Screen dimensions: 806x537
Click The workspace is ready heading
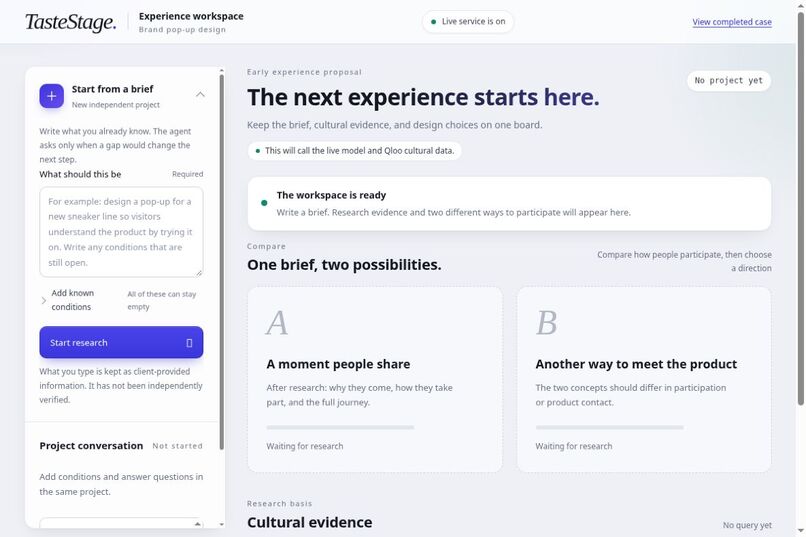click(331, 195)
